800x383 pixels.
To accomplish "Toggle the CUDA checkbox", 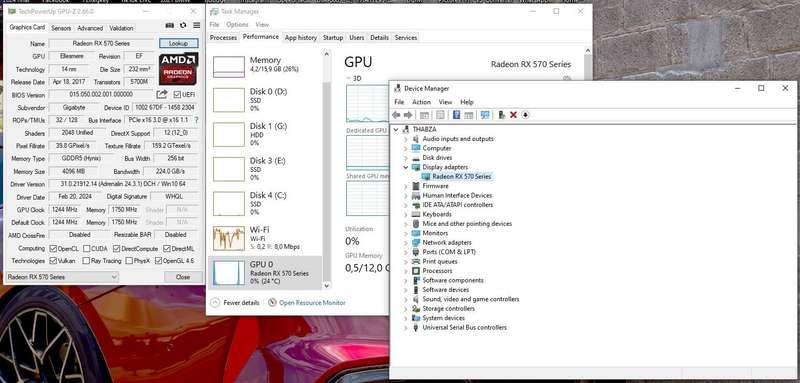I will pyautogui.click(x=86, y=248).
